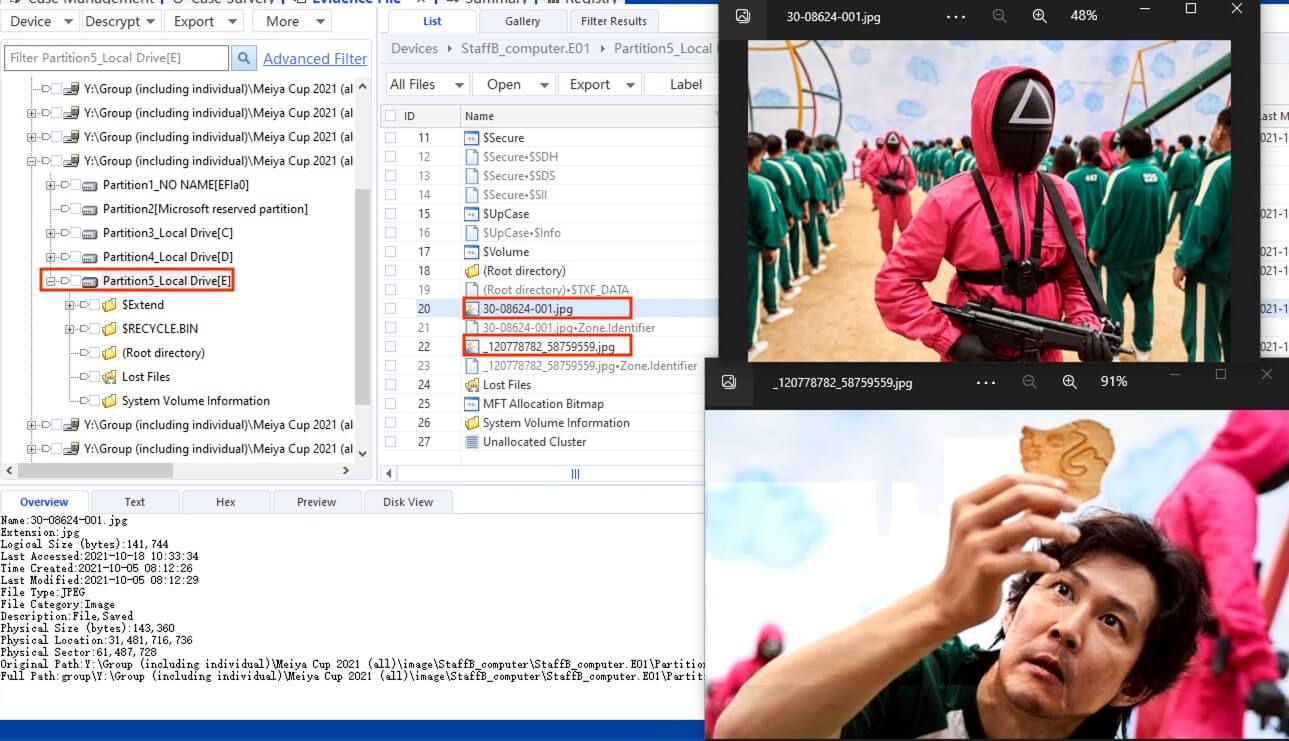
Task: Click the (Root directory) folder icon in row 18
Action: tap(472, 271)
